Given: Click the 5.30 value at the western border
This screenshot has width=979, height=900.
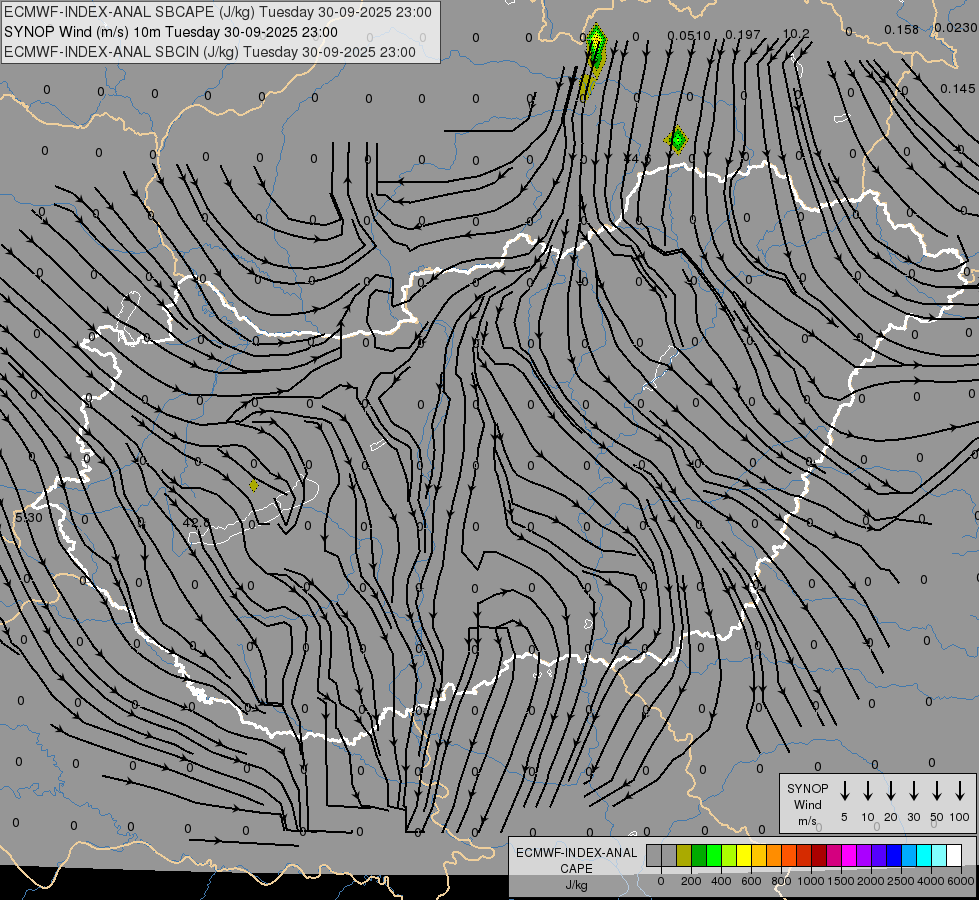Looking at the screenshot, I should pos(29,518).
